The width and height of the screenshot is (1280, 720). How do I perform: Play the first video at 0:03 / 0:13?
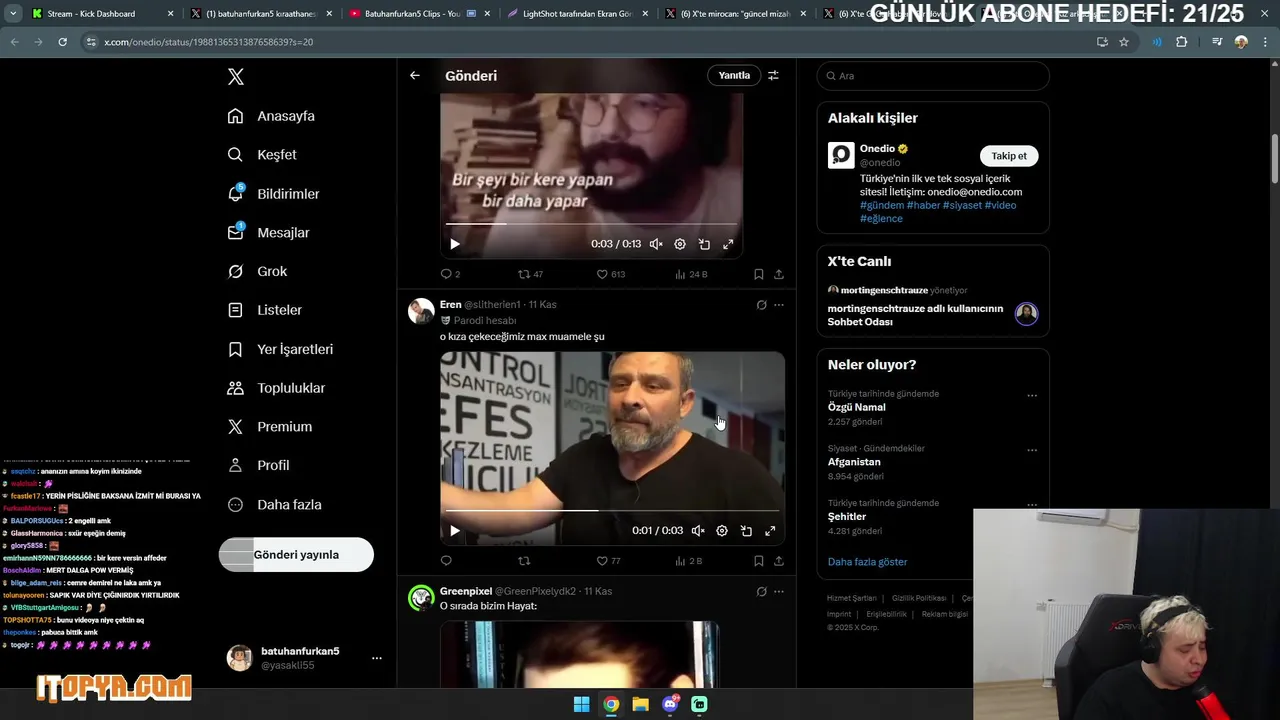click(455, 244)
